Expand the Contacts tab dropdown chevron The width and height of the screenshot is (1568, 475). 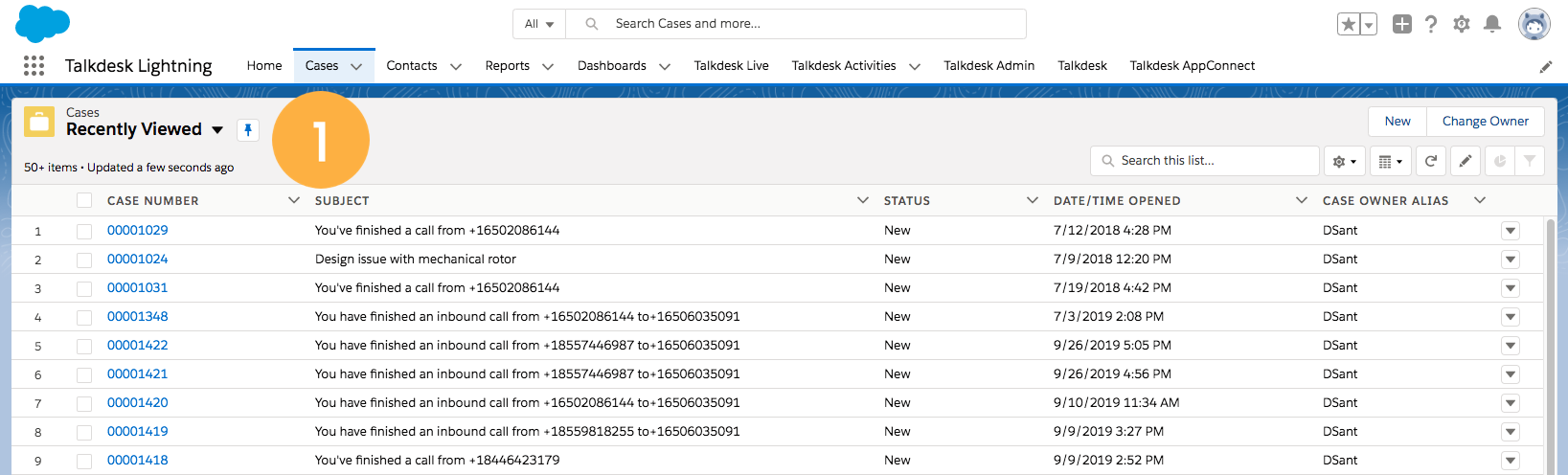coord(456,66)
